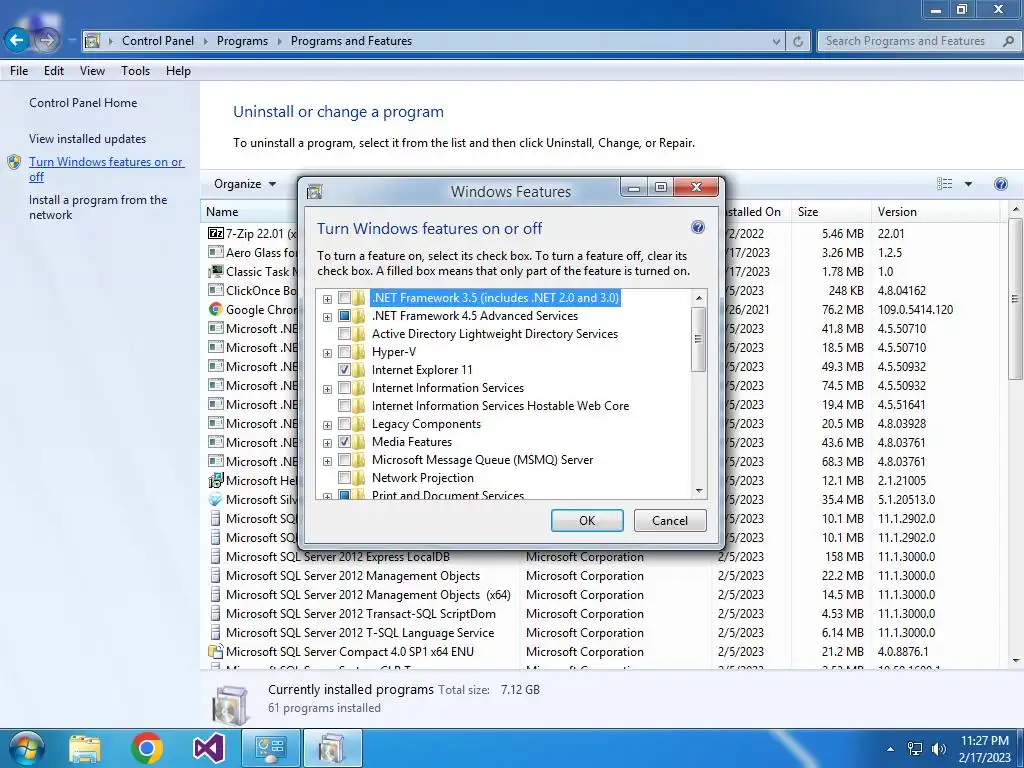1024x768 pixels.
Task: Expand the Hyper-V tree node
Action: pyautogui.click(x=327, y=353)
